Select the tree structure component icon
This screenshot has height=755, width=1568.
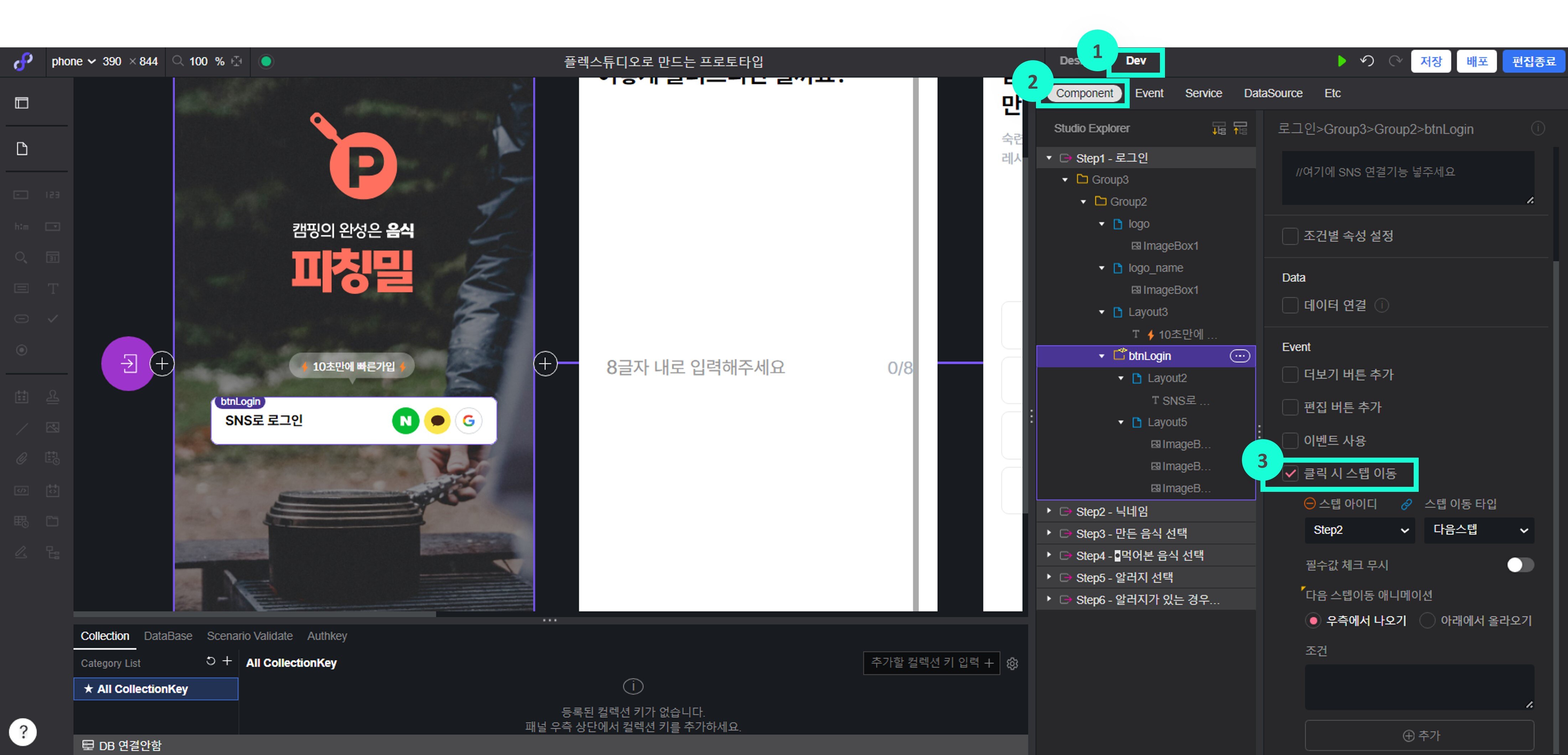(52, 552)
